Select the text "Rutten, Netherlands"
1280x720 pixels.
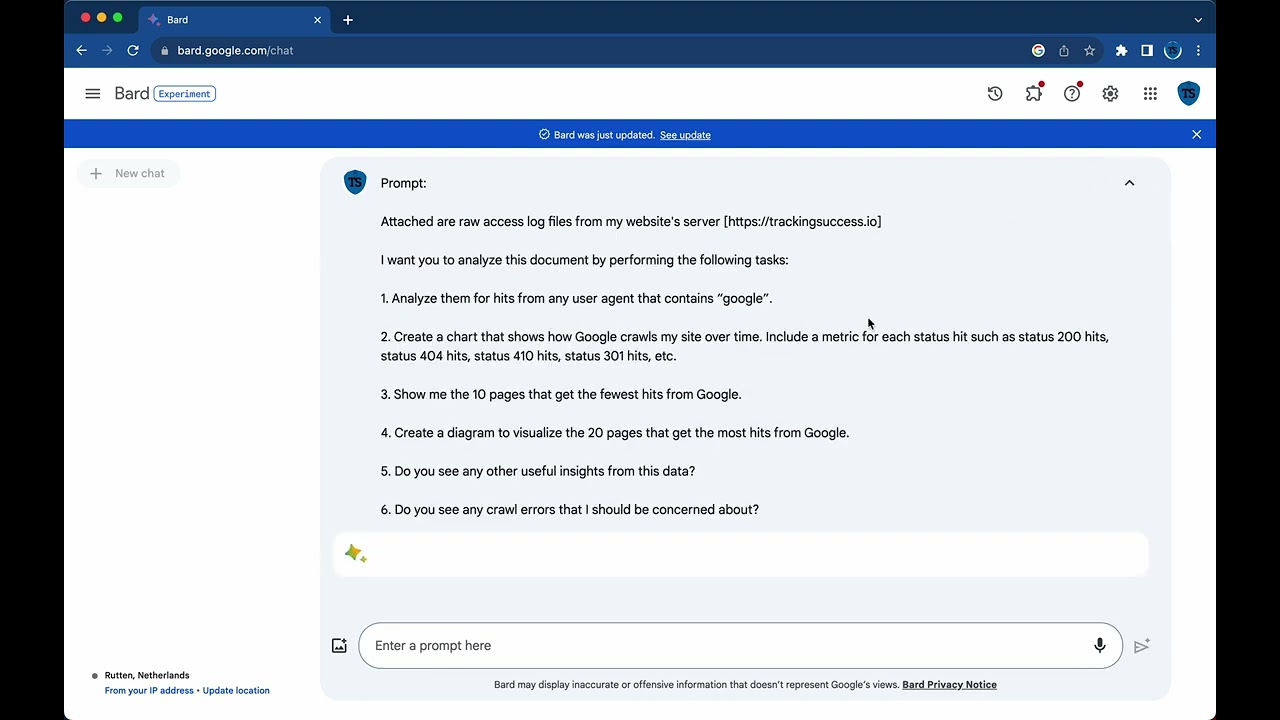[147, 676]
